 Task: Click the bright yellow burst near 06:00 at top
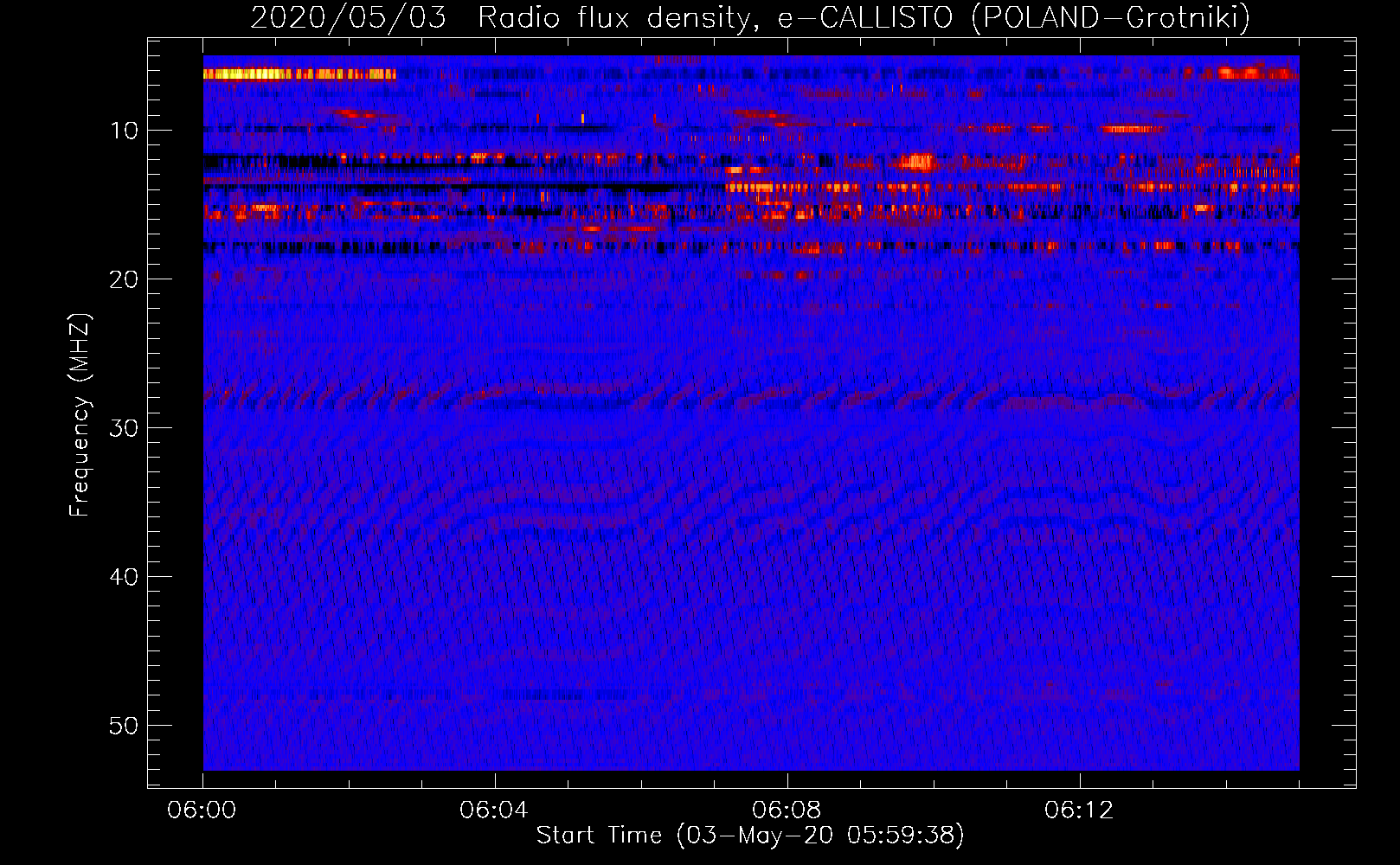point(299,74)
